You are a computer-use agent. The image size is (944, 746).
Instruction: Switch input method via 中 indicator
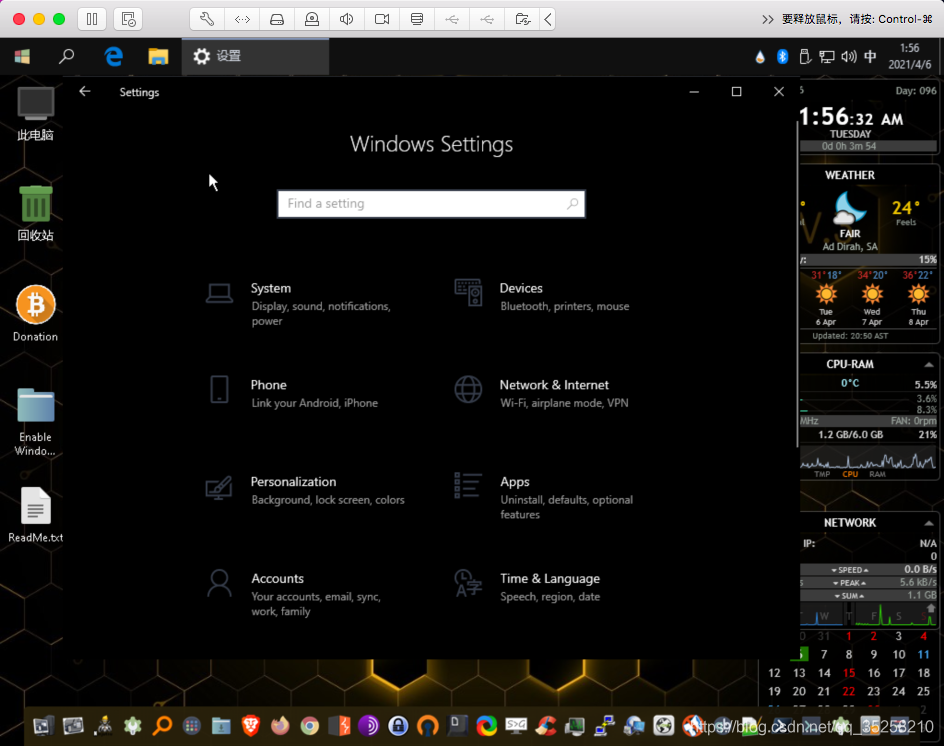870,57
